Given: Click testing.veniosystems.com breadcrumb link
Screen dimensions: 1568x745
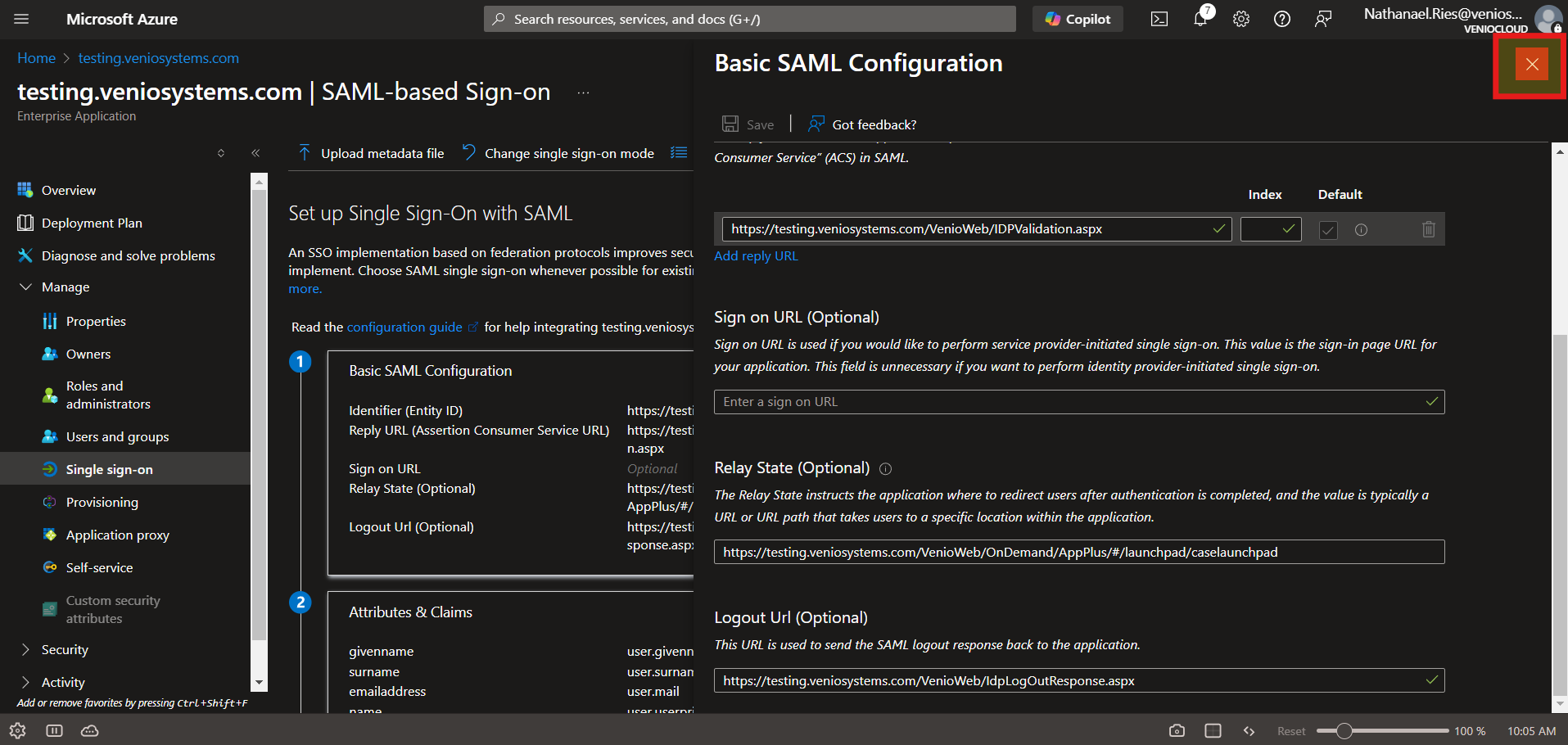Looking at the screenshot, I should pos(159,58).
